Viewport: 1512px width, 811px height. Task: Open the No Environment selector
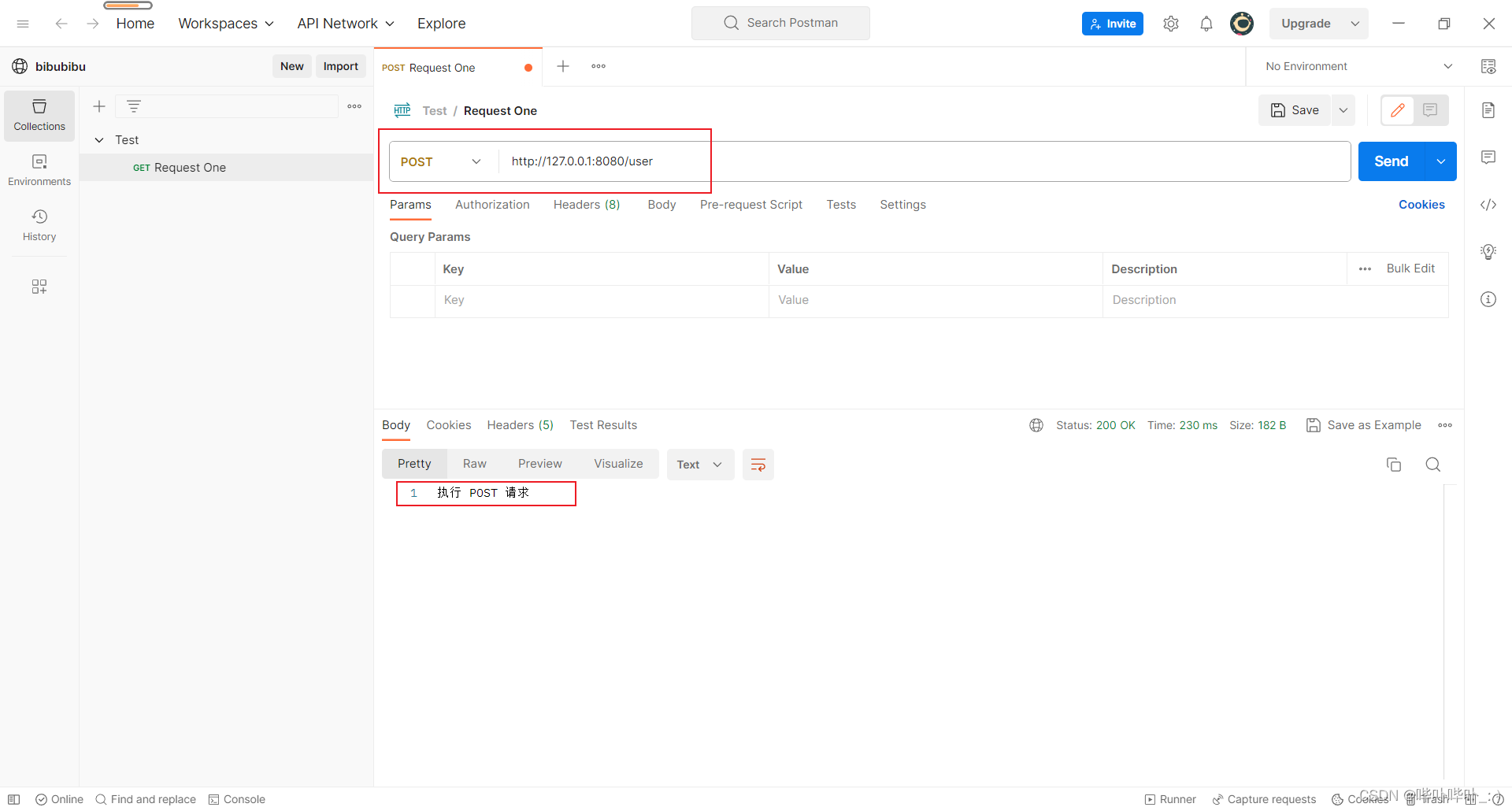(1358, 66)
